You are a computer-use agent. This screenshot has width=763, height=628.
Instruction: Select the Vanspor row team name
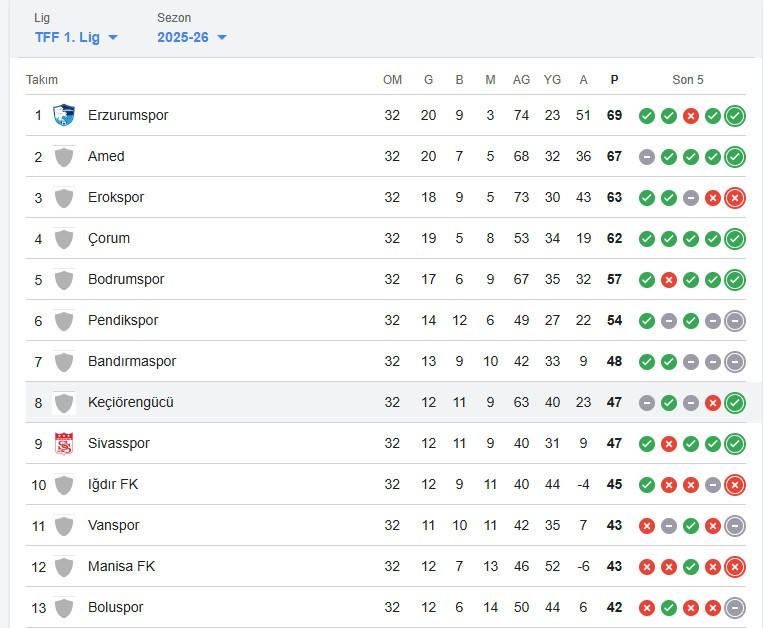(114, 525)
